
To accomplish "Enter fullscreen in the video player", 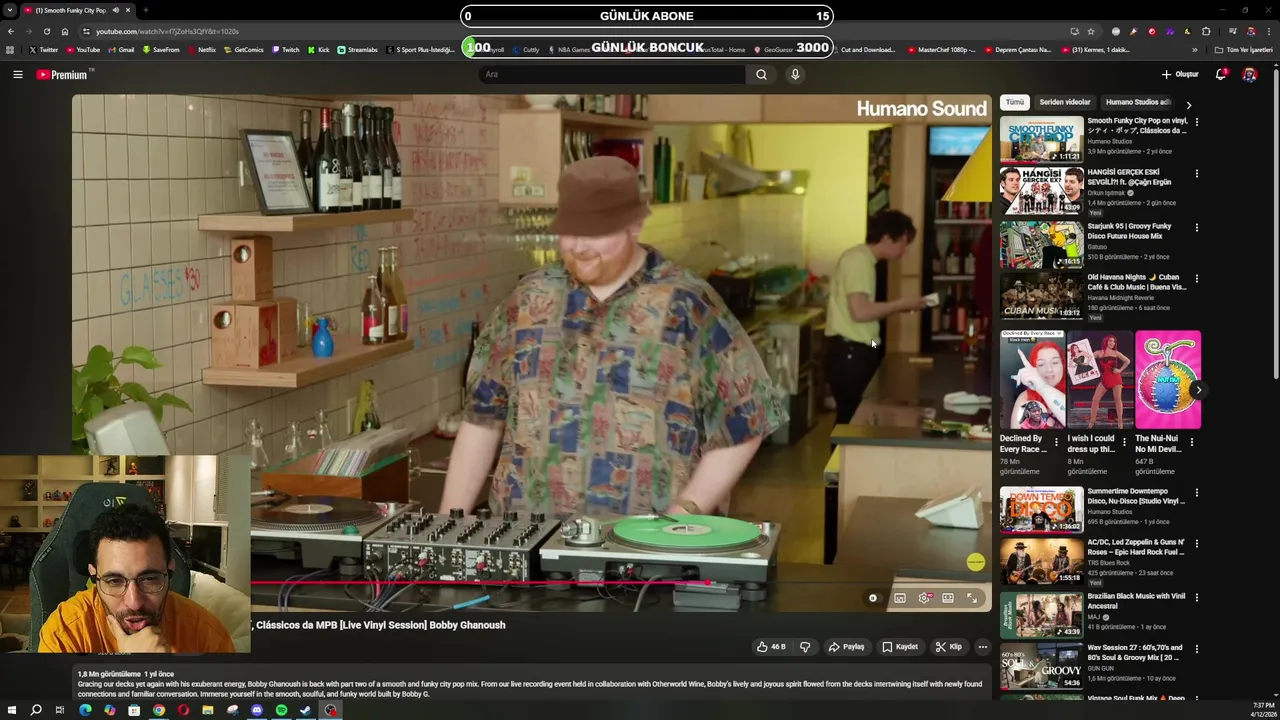I will pyautogui.click(x=972, y=598).
